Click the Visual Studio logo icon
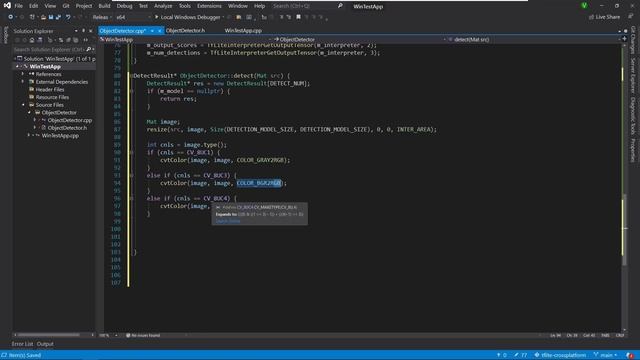Viewport: 640px width, 360px height. (7, 6)
